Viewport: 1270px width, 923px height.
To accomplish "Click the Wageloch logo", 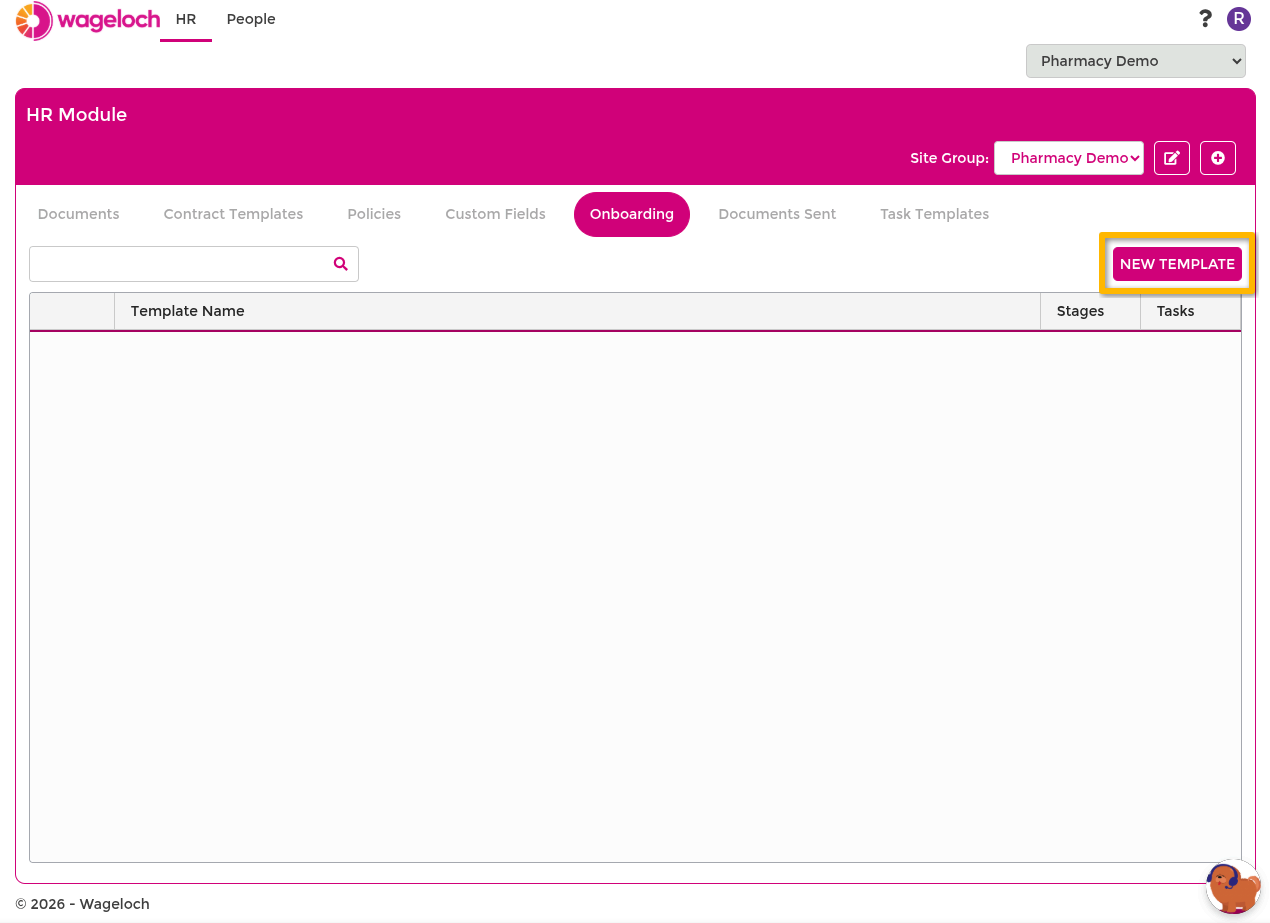I will pos(88,20).
